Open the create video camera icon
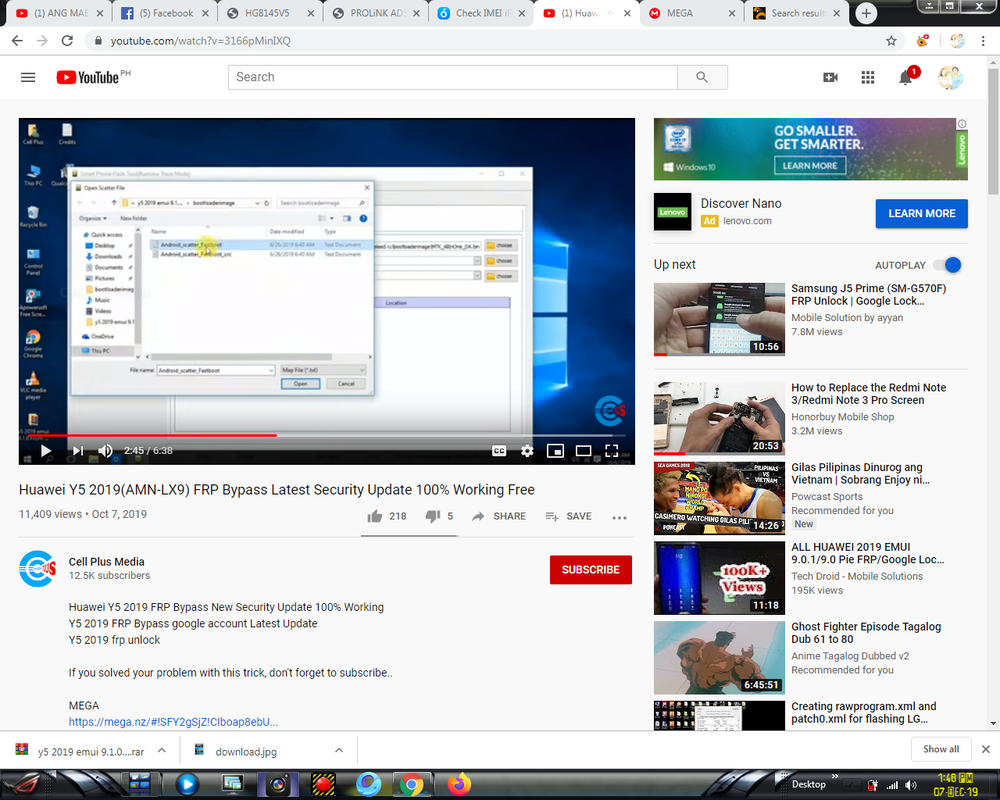This screenshot has height=800, width=1000. click(830, 77)
